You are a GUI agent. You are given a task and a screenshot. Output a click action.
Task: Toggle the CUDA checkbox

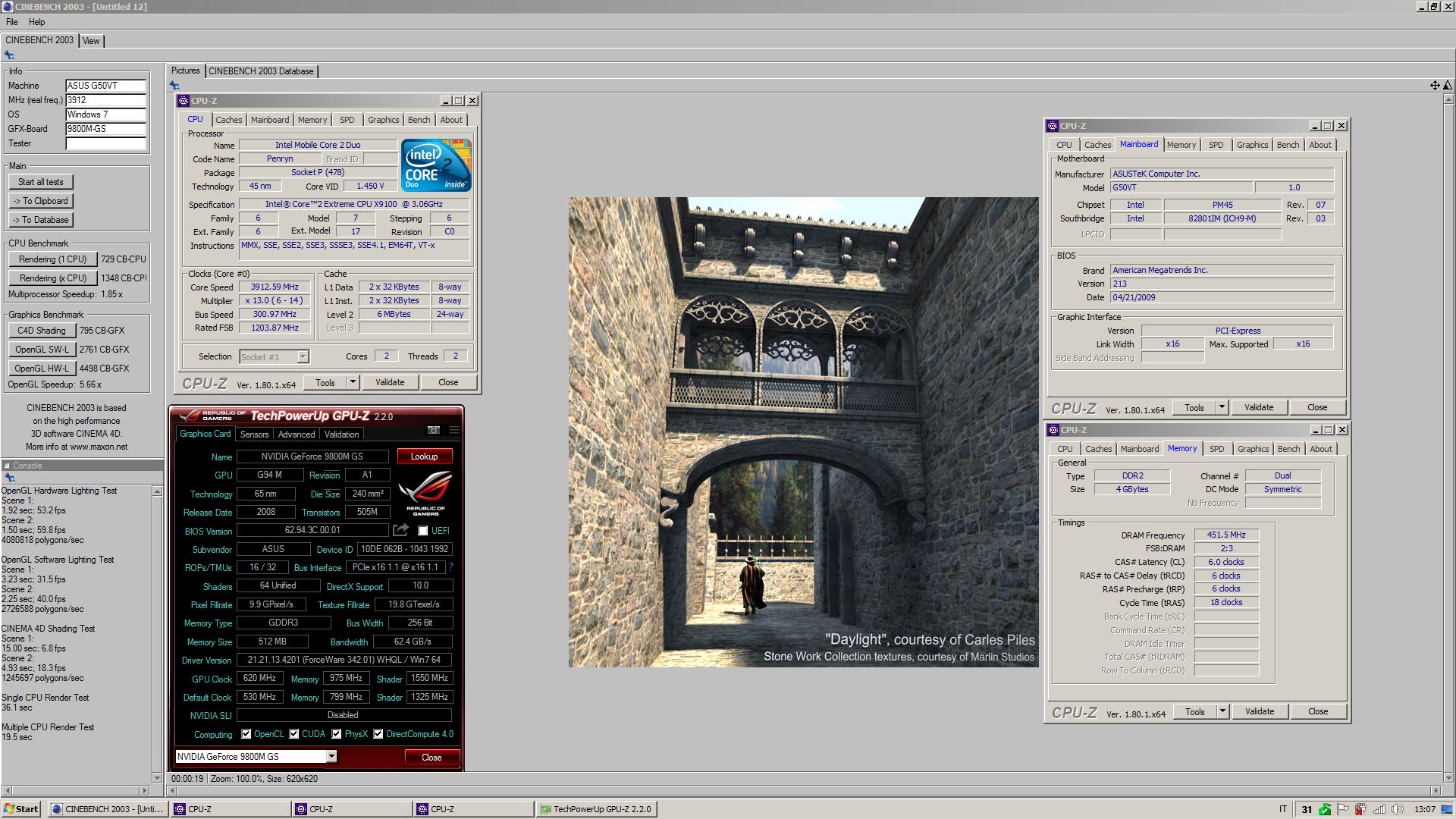[x=294, y=734]
